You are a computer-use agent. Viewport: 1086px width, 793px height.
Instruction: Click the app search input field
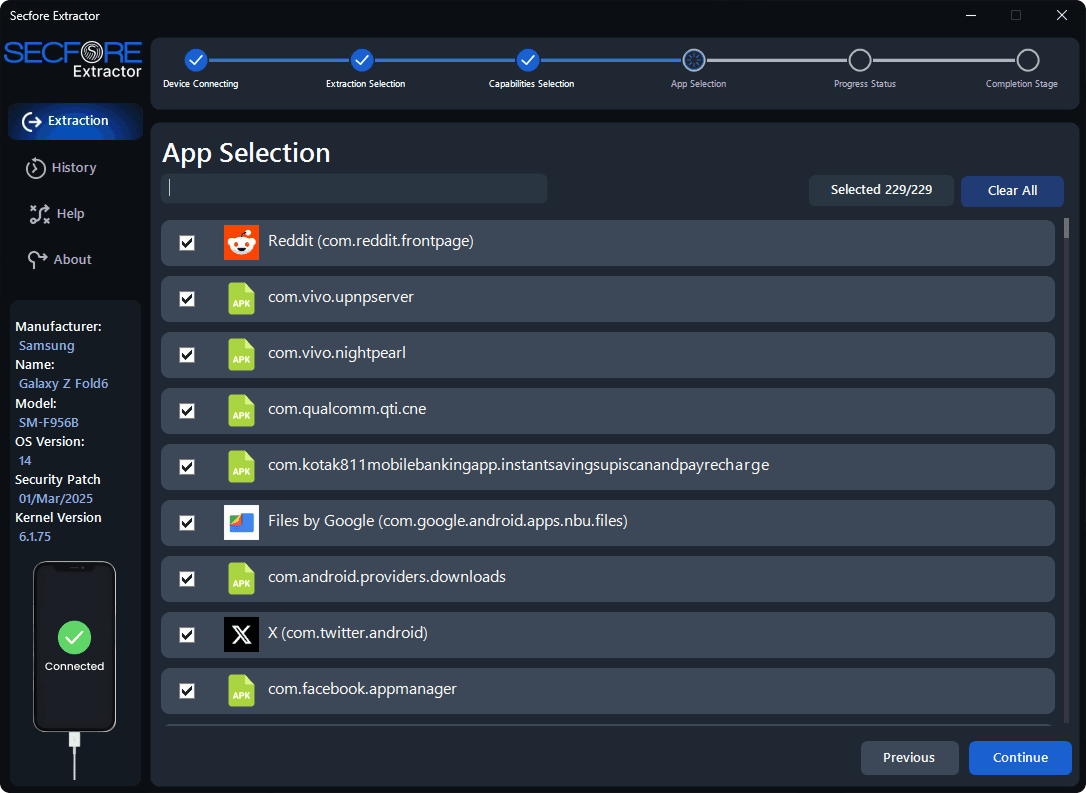click(354, 188)
